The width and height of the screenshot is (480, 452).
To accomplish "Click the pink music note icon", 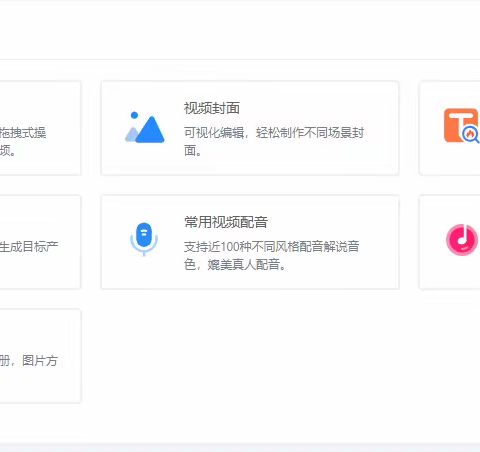I will [462, 240].
